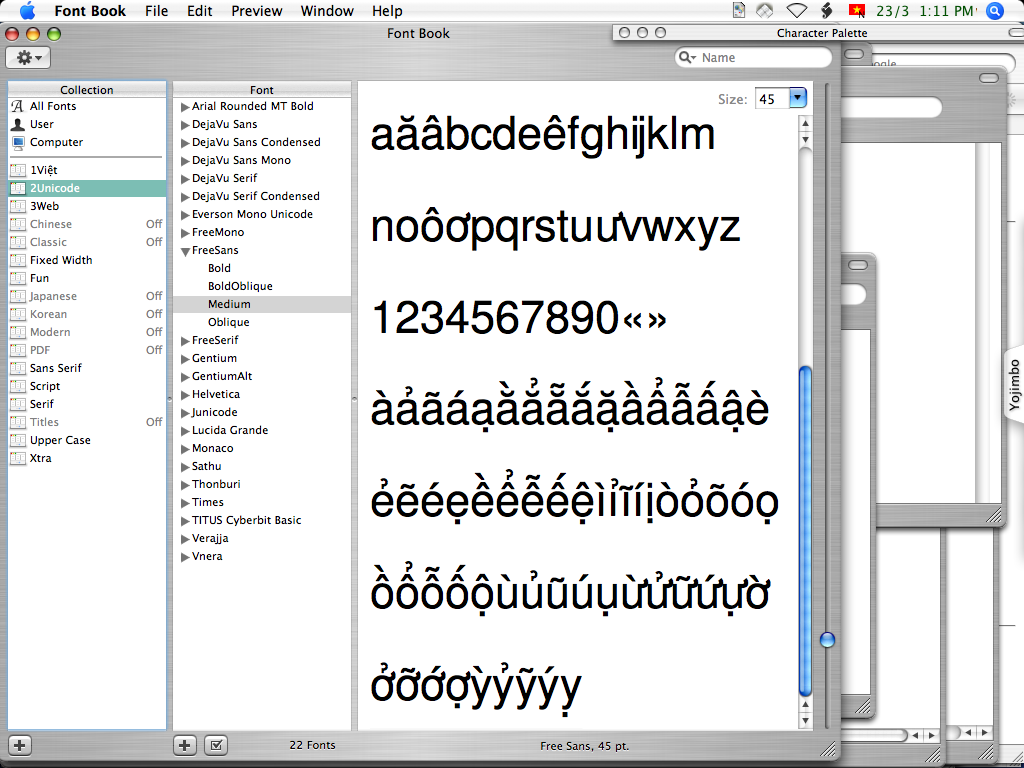Click the Serif collection icon
1024x768 pixels.
tap(18, 404)
